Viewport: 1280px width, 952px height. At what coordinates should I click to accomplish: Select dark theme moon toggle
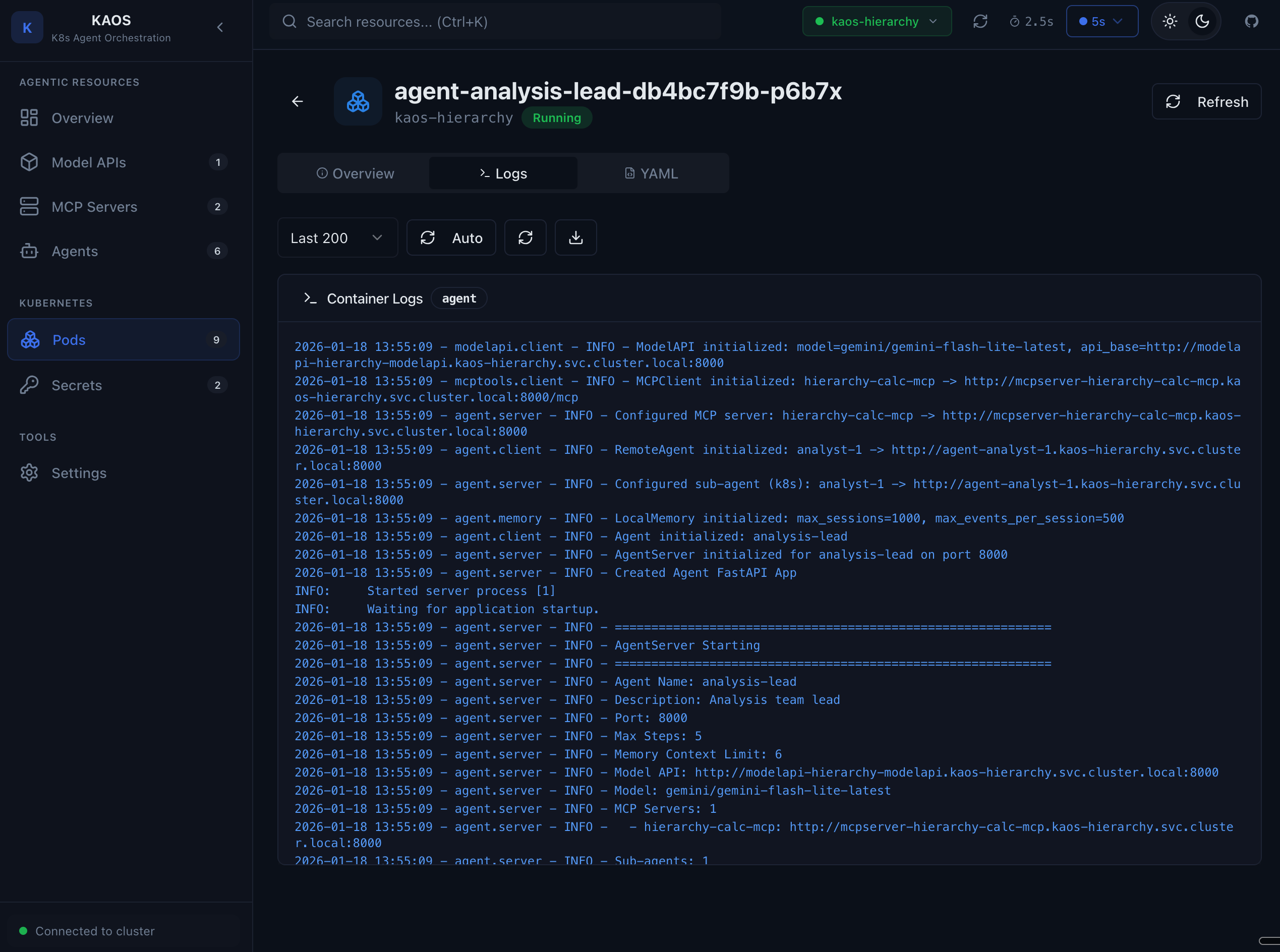[x=1202, y=21]
